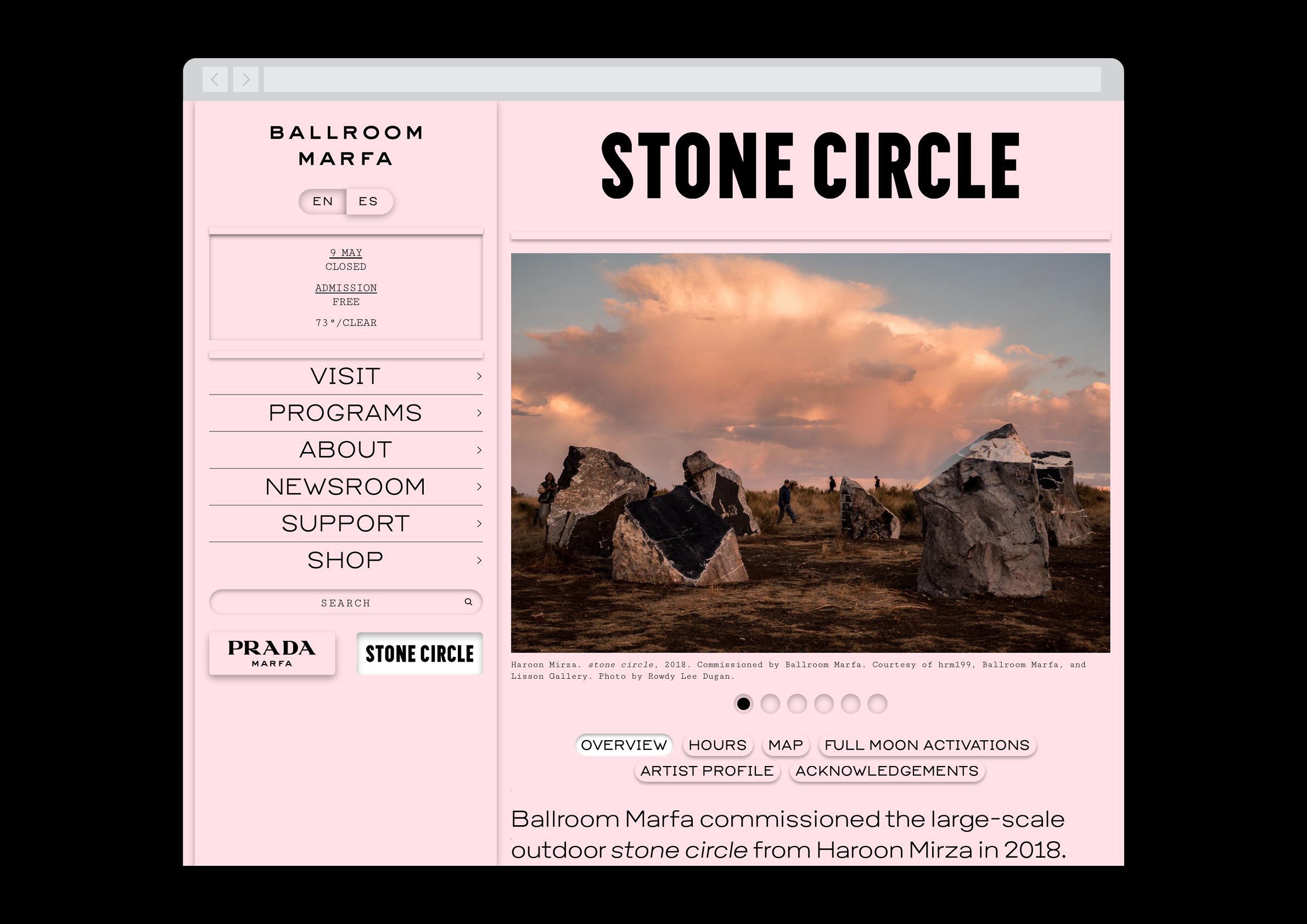The height and width of the screenshot is (924, 1307).
Task: Expand the Shop menu chevron
Action: tap(479, 560)
